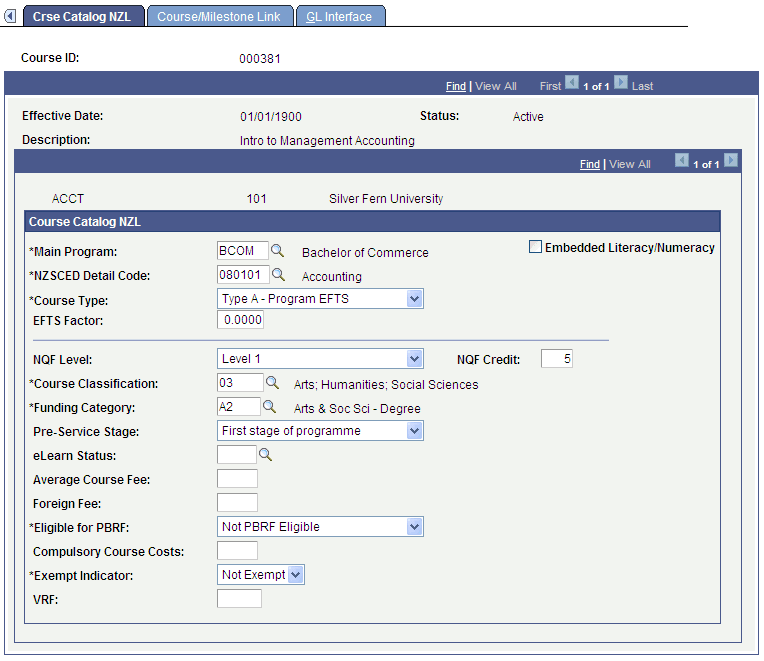The height and width of the screenshot is (661, 764).
Task: Click catalog number 101 text
Action: click(257, 199)
